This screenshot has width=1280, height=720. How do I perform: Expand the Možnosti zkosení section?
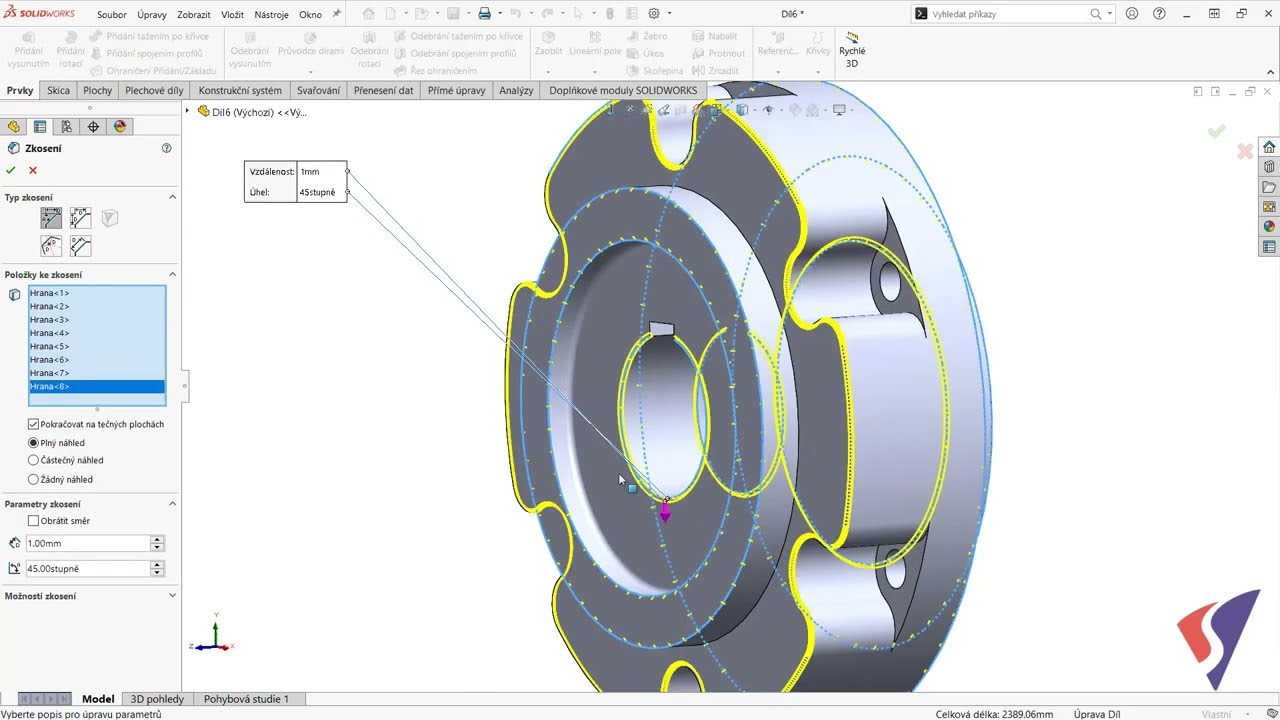(x=172, y=596)
